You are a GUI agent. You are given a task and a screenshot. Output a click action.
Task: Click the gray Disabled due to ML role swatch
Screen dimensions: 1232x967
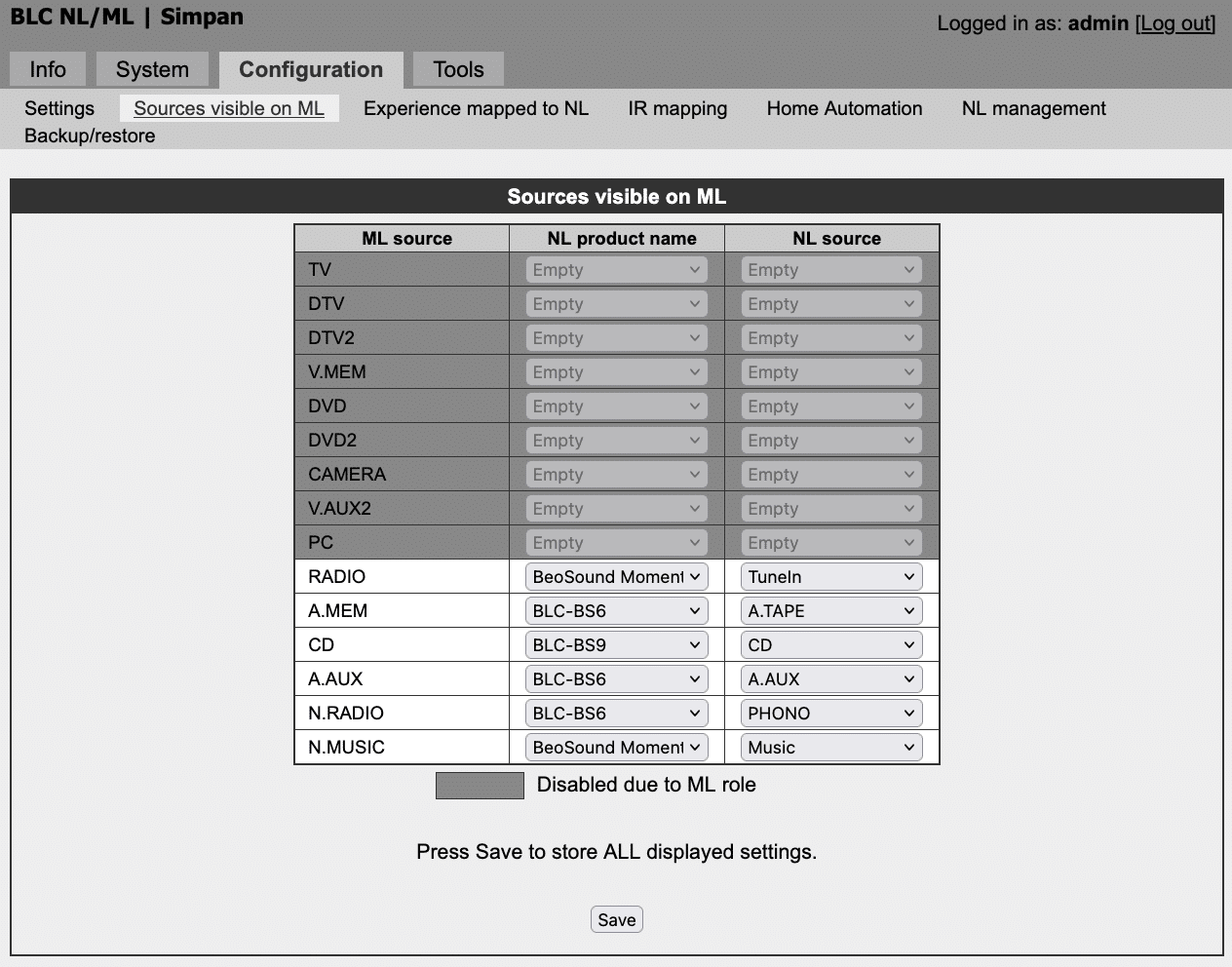click(480, 786)
